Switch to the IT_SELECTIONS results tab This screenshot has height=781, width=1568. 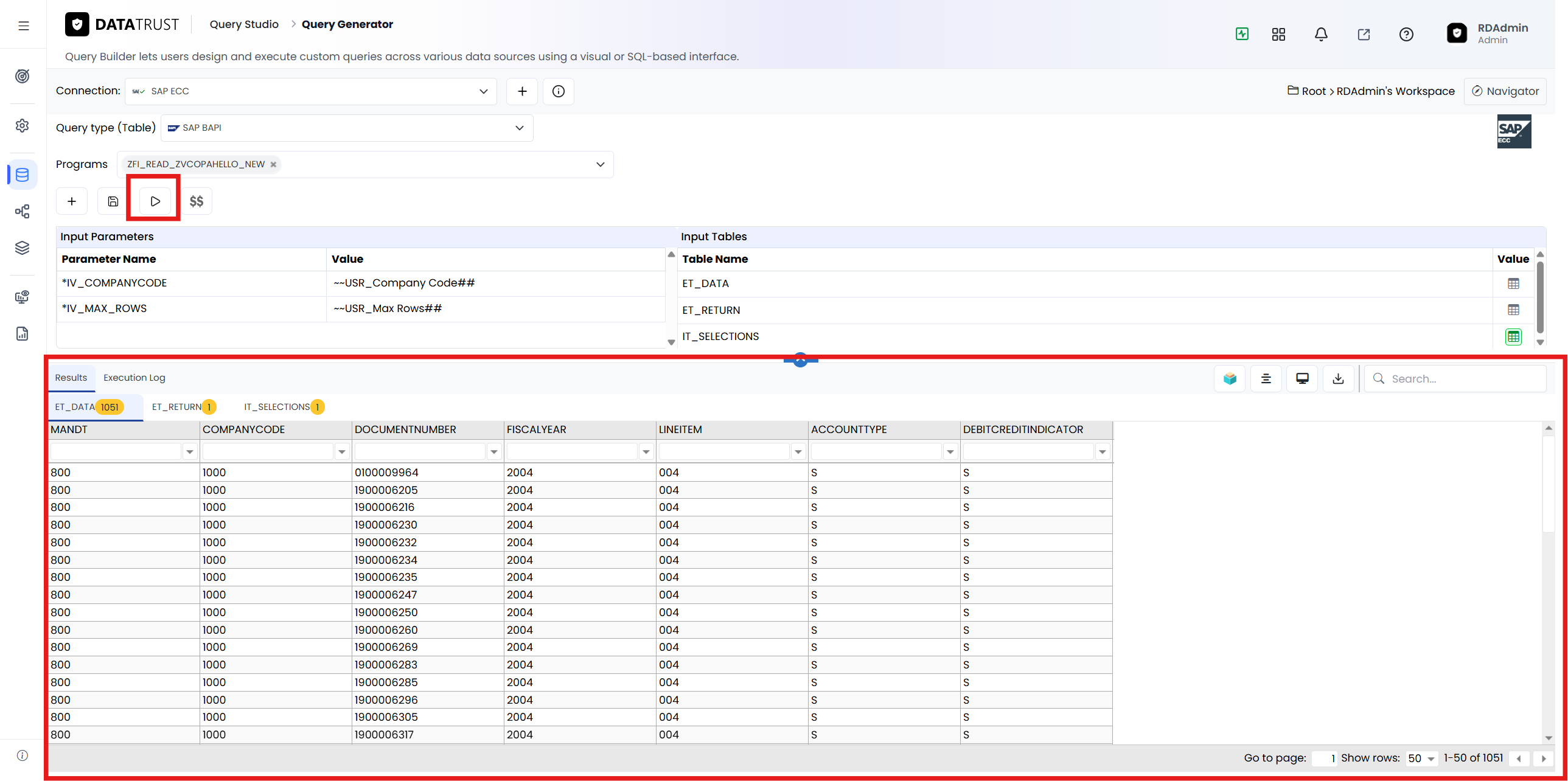tap(284, 407)
